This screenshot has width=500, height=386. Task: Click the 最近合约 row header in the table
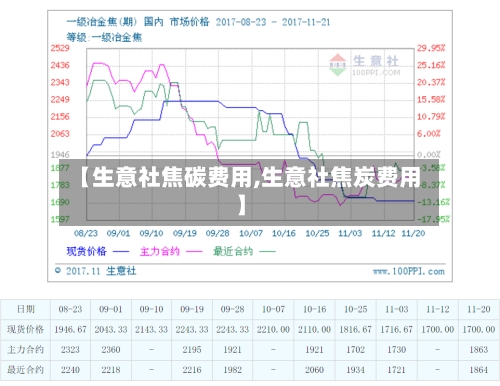pos(26,370)
